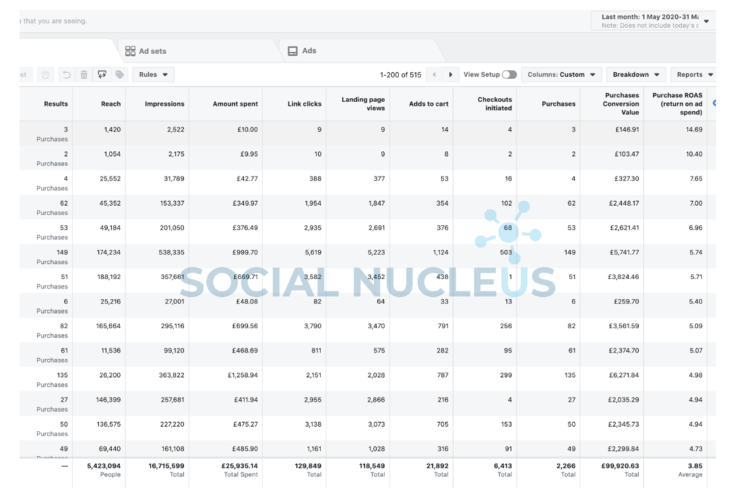Open the Columns: Custom dropdown
This screenshot has width=735, height=498.
tap(561, 75)
